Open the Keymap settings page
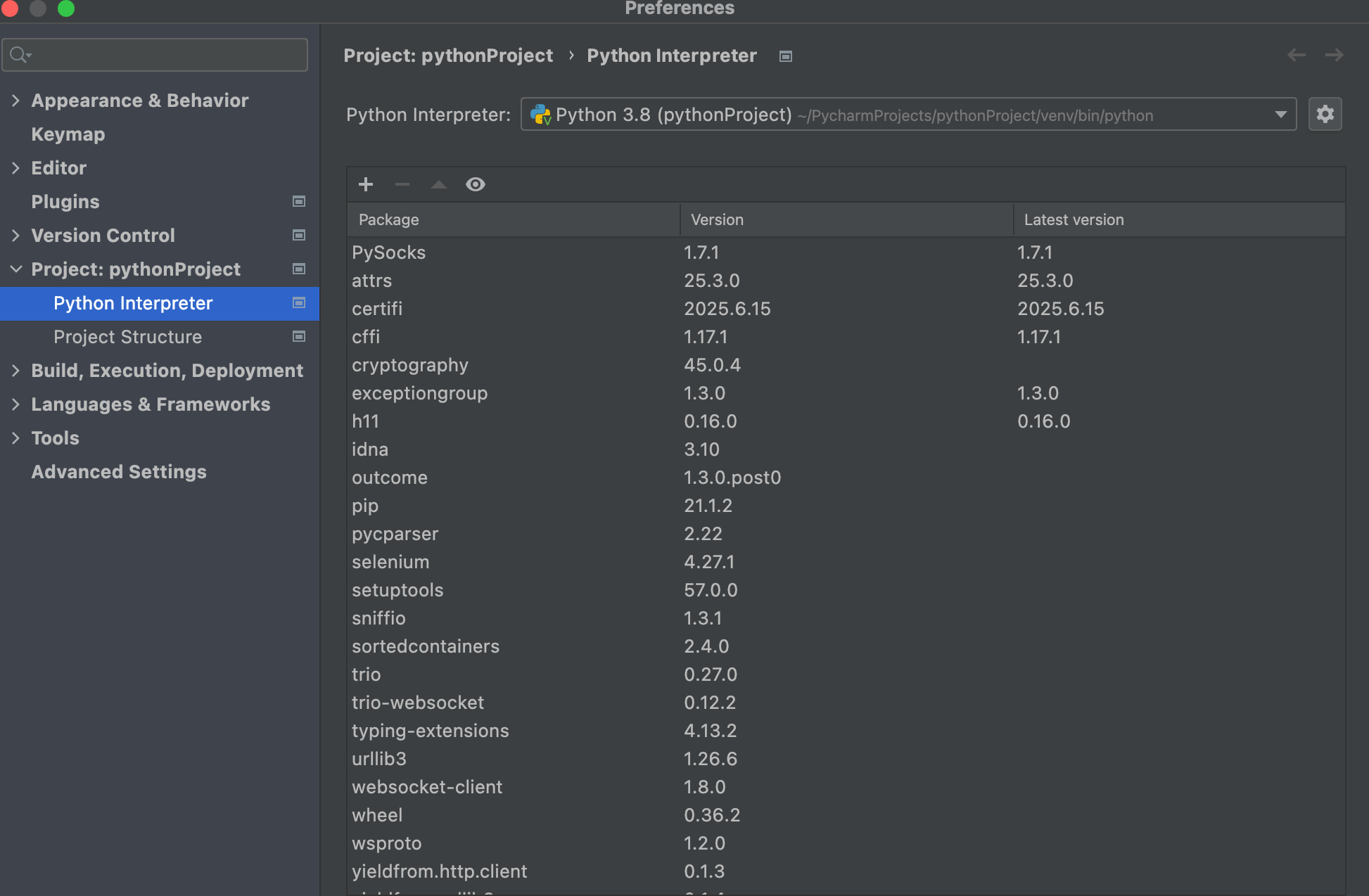The image size is (1369, 896). coord(68,134)
